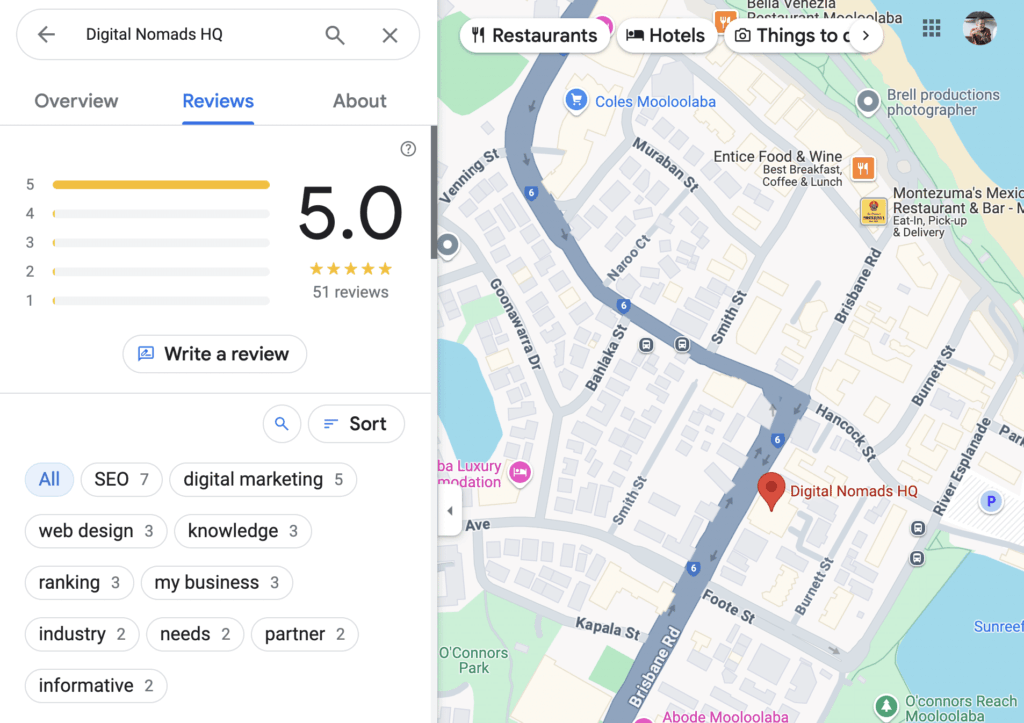
Task: Select the Reviews tab
Action: click(217, 101)
